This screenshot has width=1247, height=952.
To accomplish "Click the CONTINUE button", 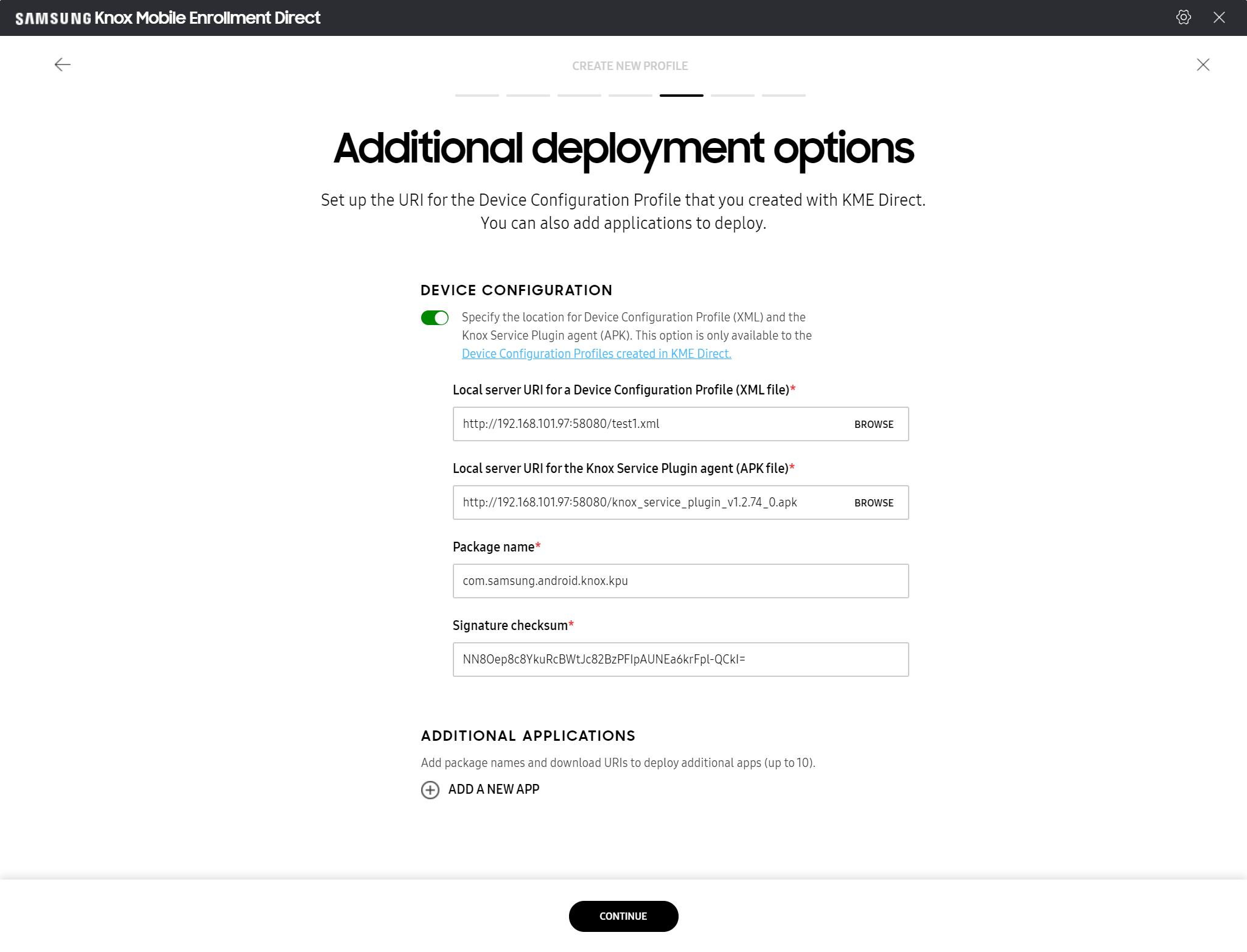I will click(x=623, y=916).
